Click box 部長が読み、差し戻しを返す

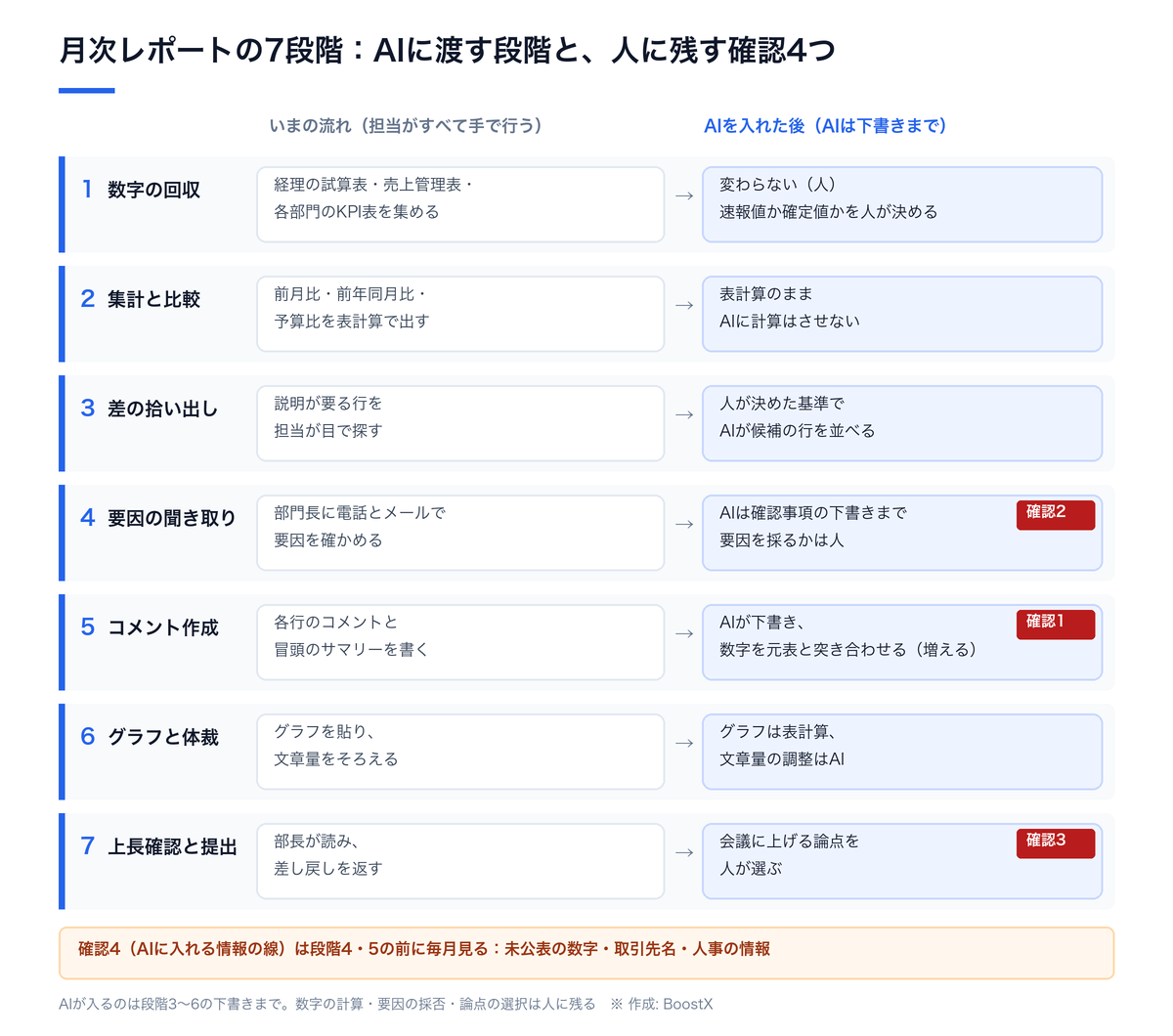[460, 861]
